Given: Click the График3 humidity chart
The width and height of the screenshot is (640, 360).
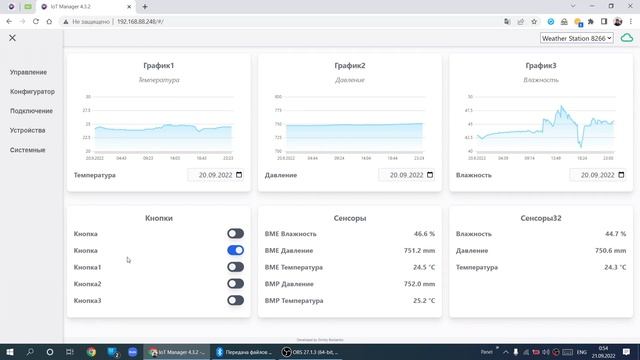Looking at the screenshot, I should coord(541,127).
